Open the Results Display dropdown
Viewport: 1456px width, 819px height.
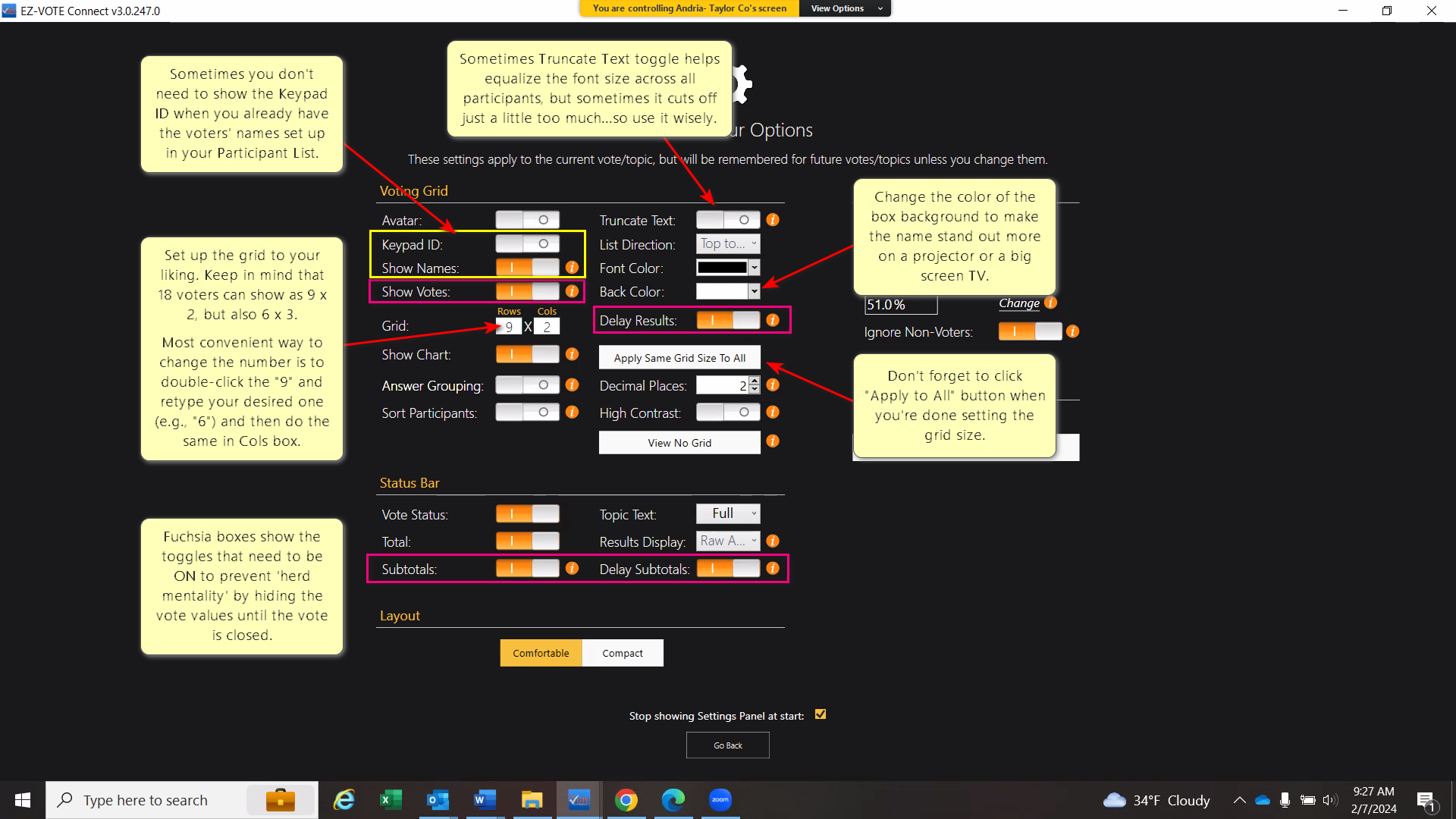click(x=727, y=541)
